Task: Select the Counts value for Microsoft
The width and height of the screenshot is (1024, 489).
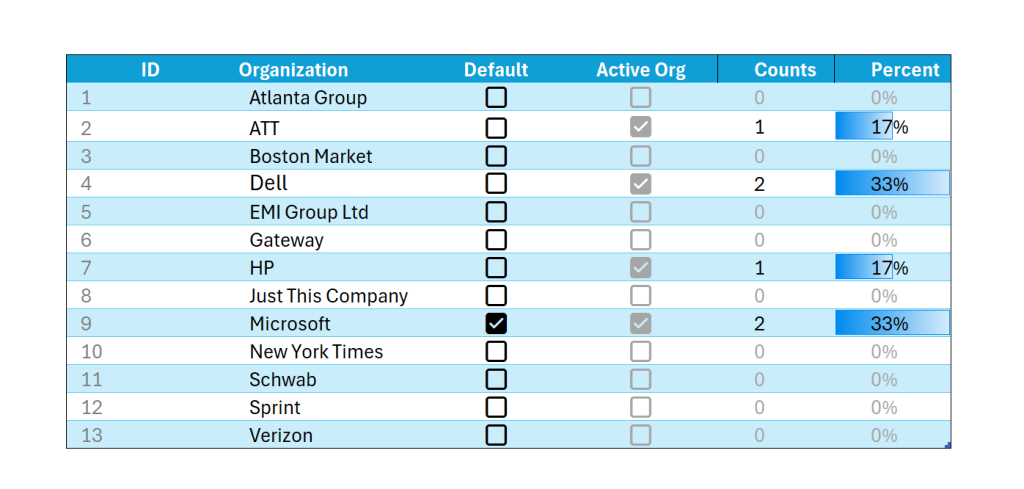Action: point(759,324)
